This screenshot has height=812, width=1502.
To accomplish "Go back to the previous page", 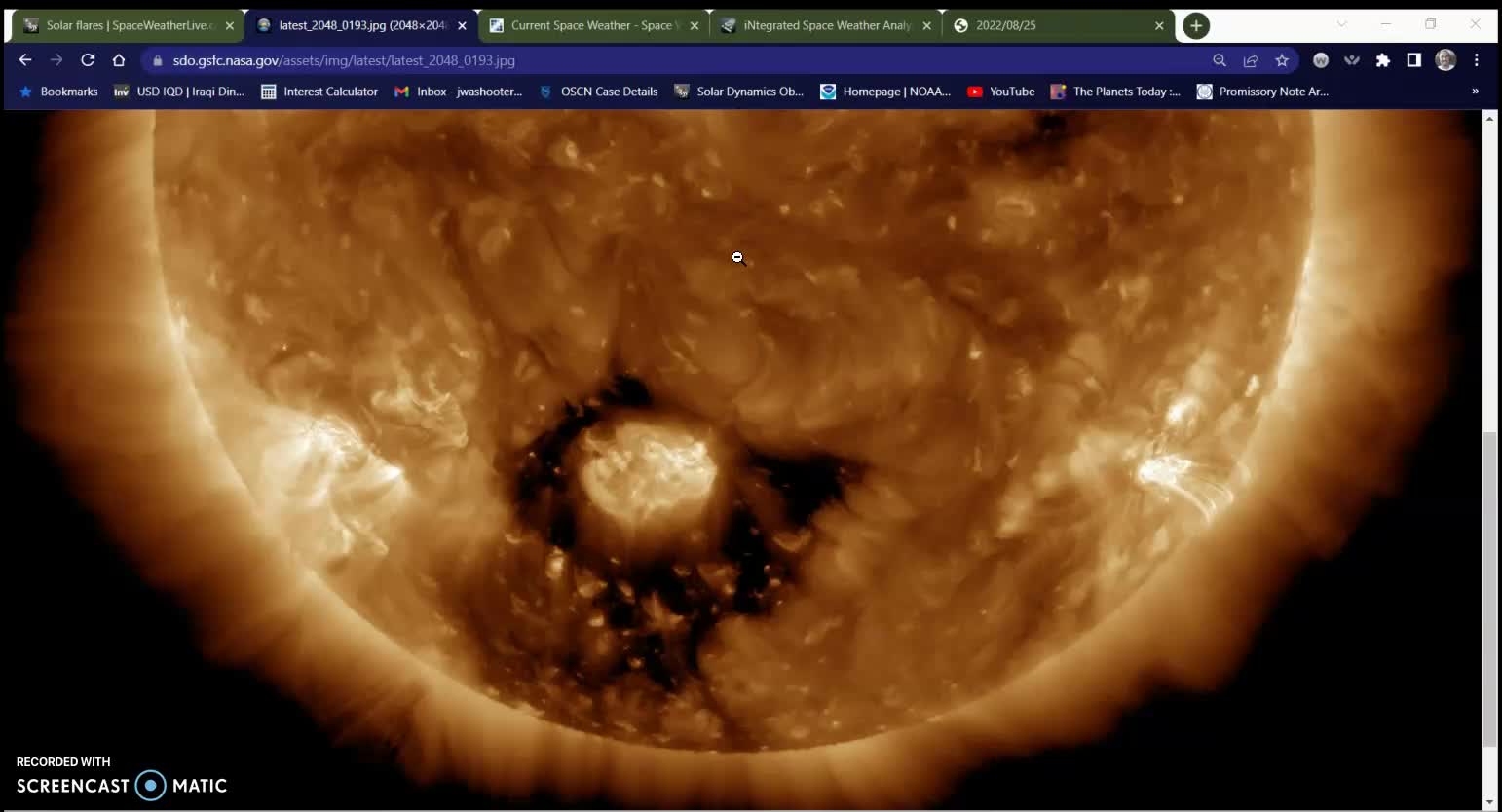I will (x=25, y=60).
